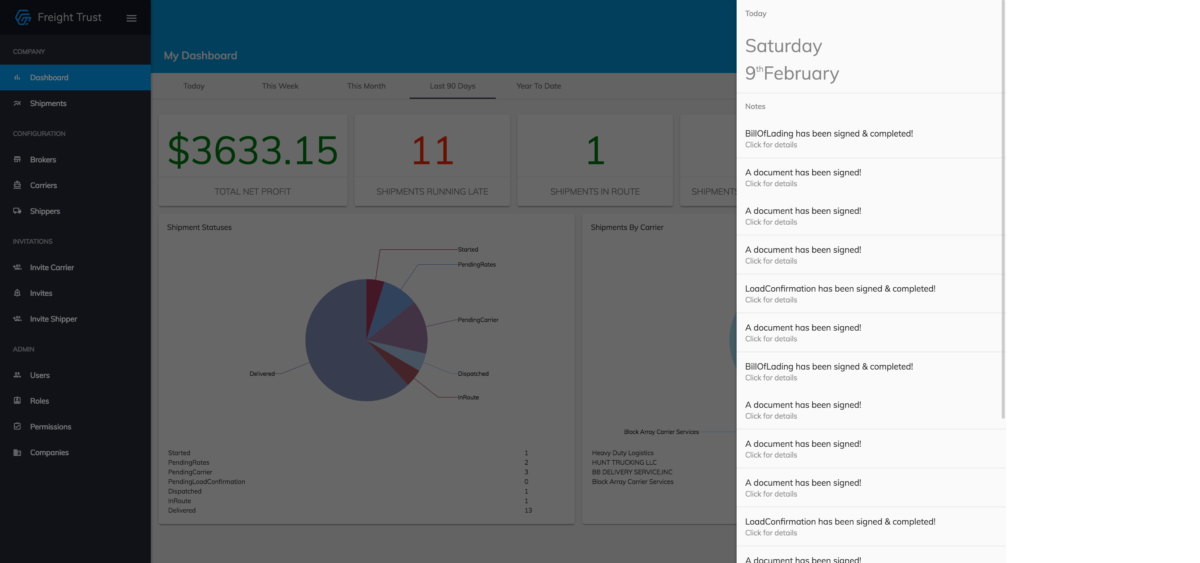Click the Freight Trust logo icon
The width and height of the screenshot is (1200, 563).
[x=23, y=18]
